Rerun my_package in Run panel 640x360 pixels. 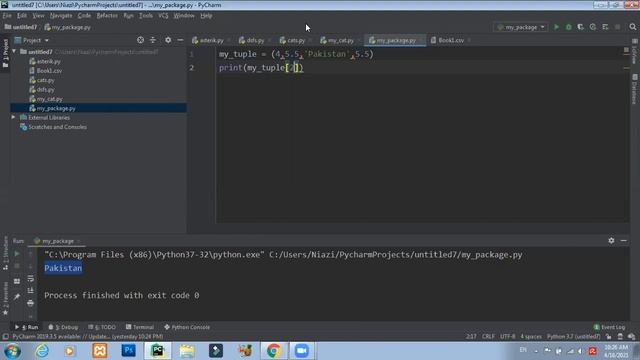point(17,254)
